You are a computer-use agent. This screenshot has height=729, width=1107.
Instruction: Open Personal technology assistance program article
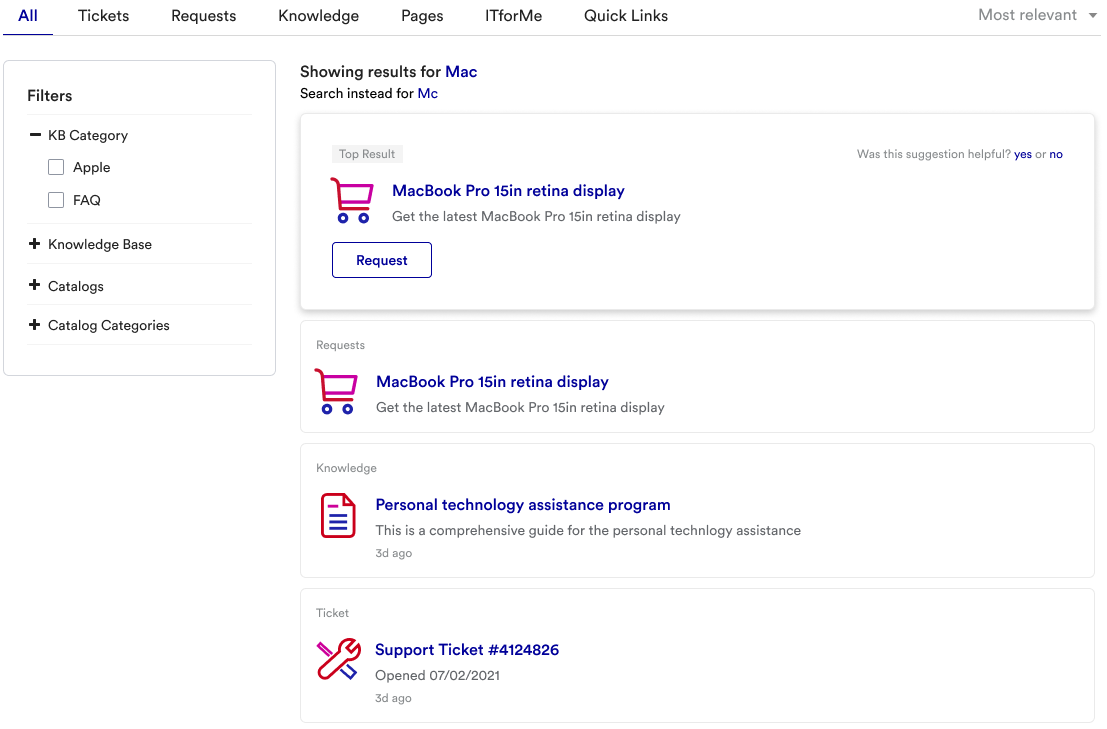coord(523,505)
